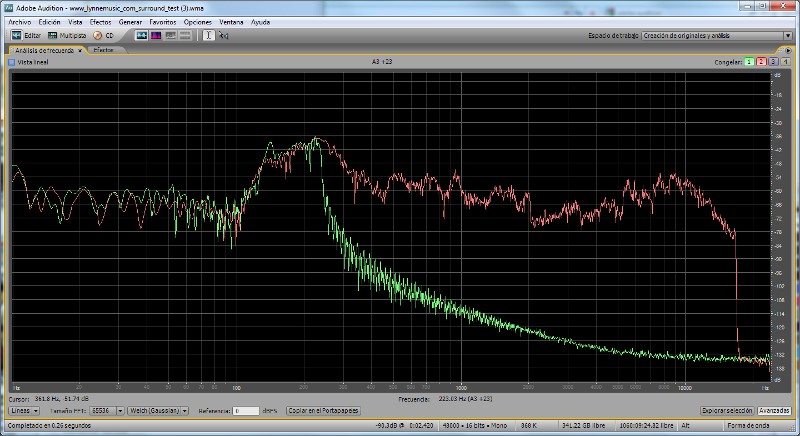Toggle Congelar snapshot 2 (red)
Viewport: 800px width, 436px height.
pyautogui.click(x=761, y=62)
